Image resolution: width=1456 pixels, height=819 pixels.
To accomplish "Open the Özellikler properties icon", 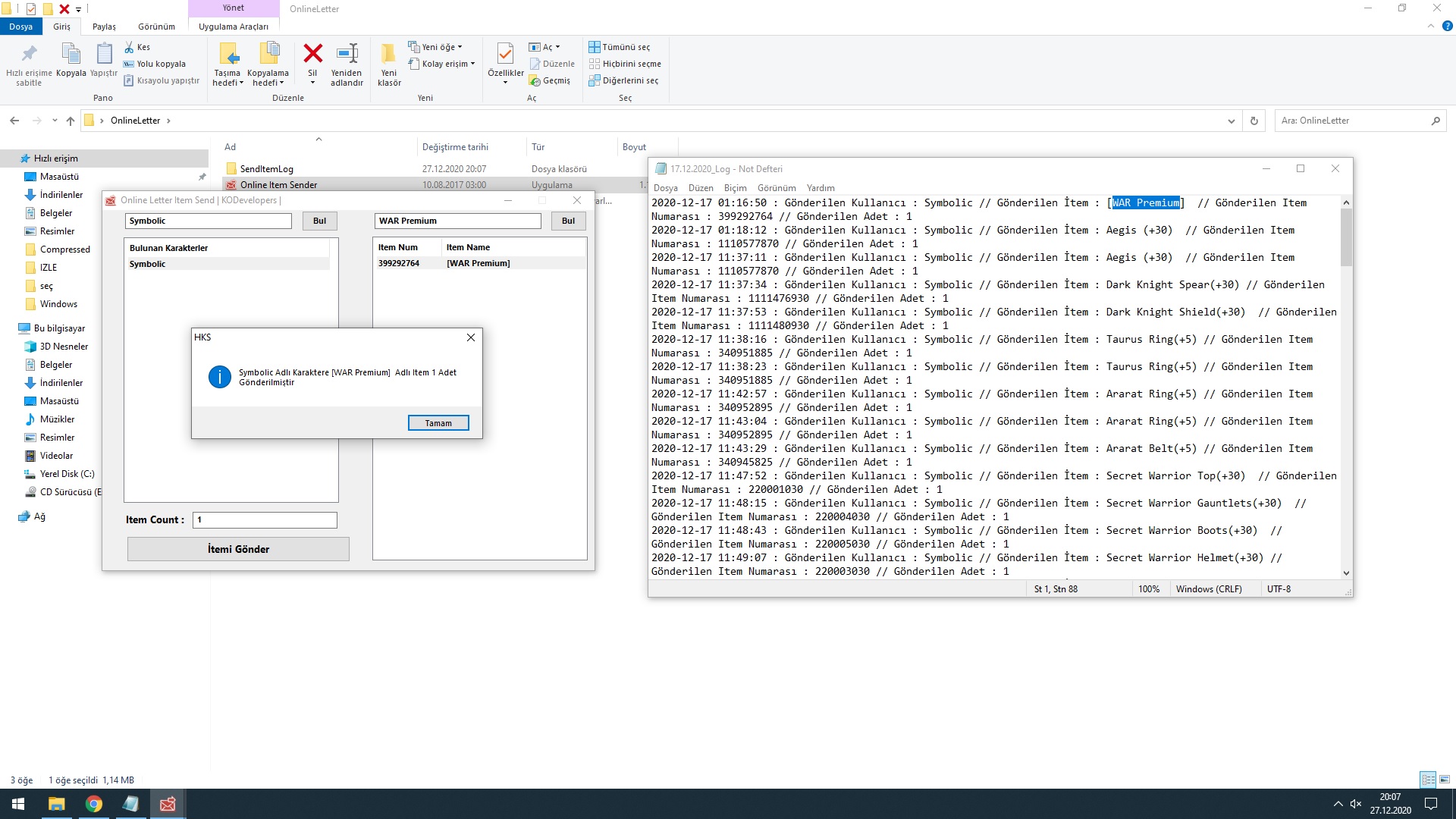I will pyautogui.click(x=505, y=55).
